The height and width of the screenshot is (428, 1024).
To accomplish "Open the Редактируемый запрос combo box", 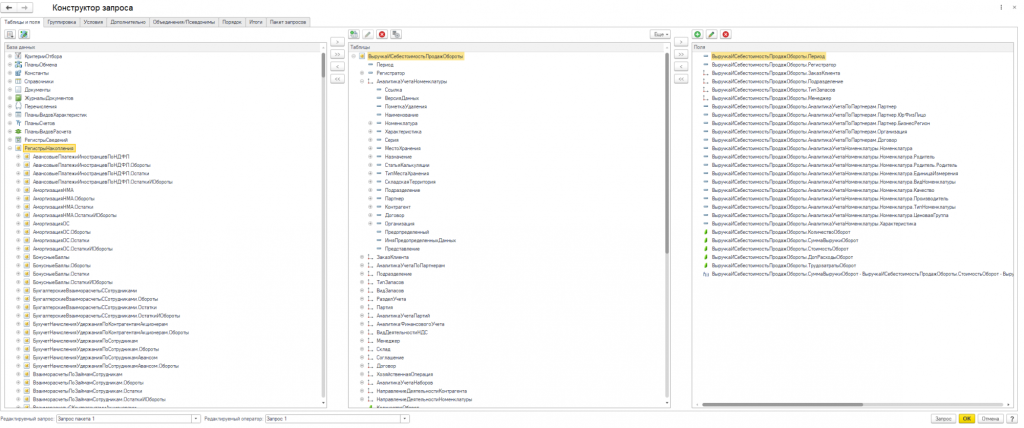I will click(193, 418).
